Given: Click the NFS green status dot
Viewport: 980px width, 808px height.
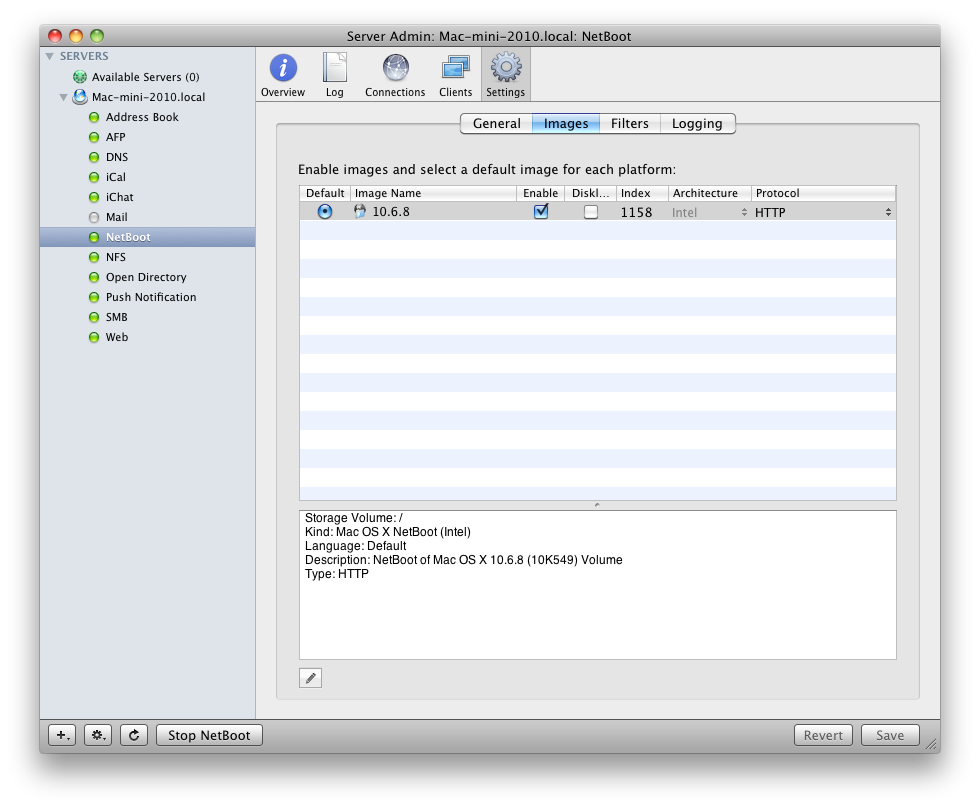Looking at the screenshot, I should tap(94, 257).
